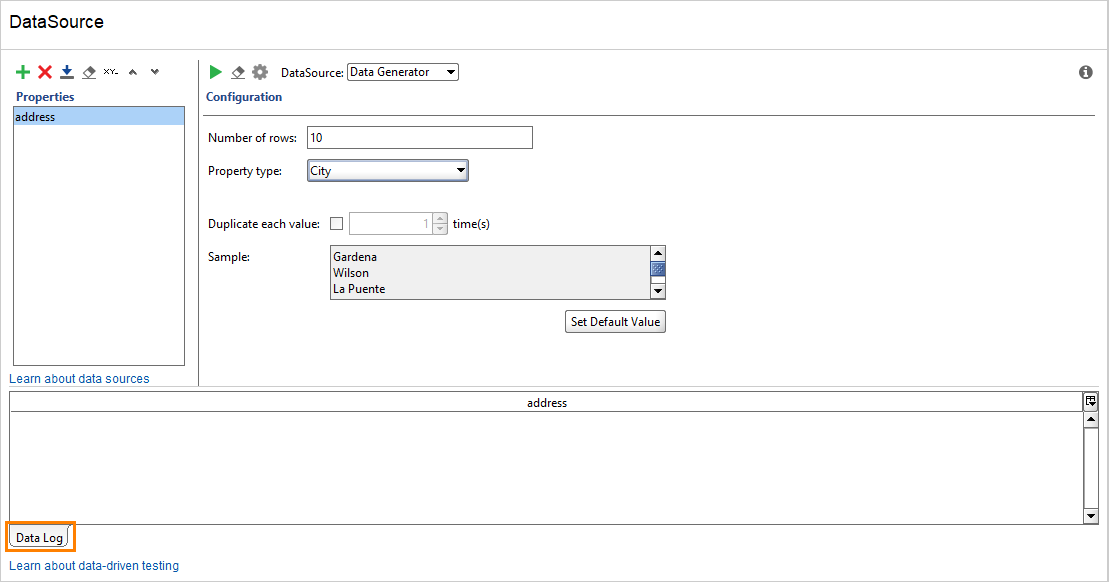The image size is (1109, 583).
Task: Open the DataSource Data Generator dropdown
Action: 402,72
